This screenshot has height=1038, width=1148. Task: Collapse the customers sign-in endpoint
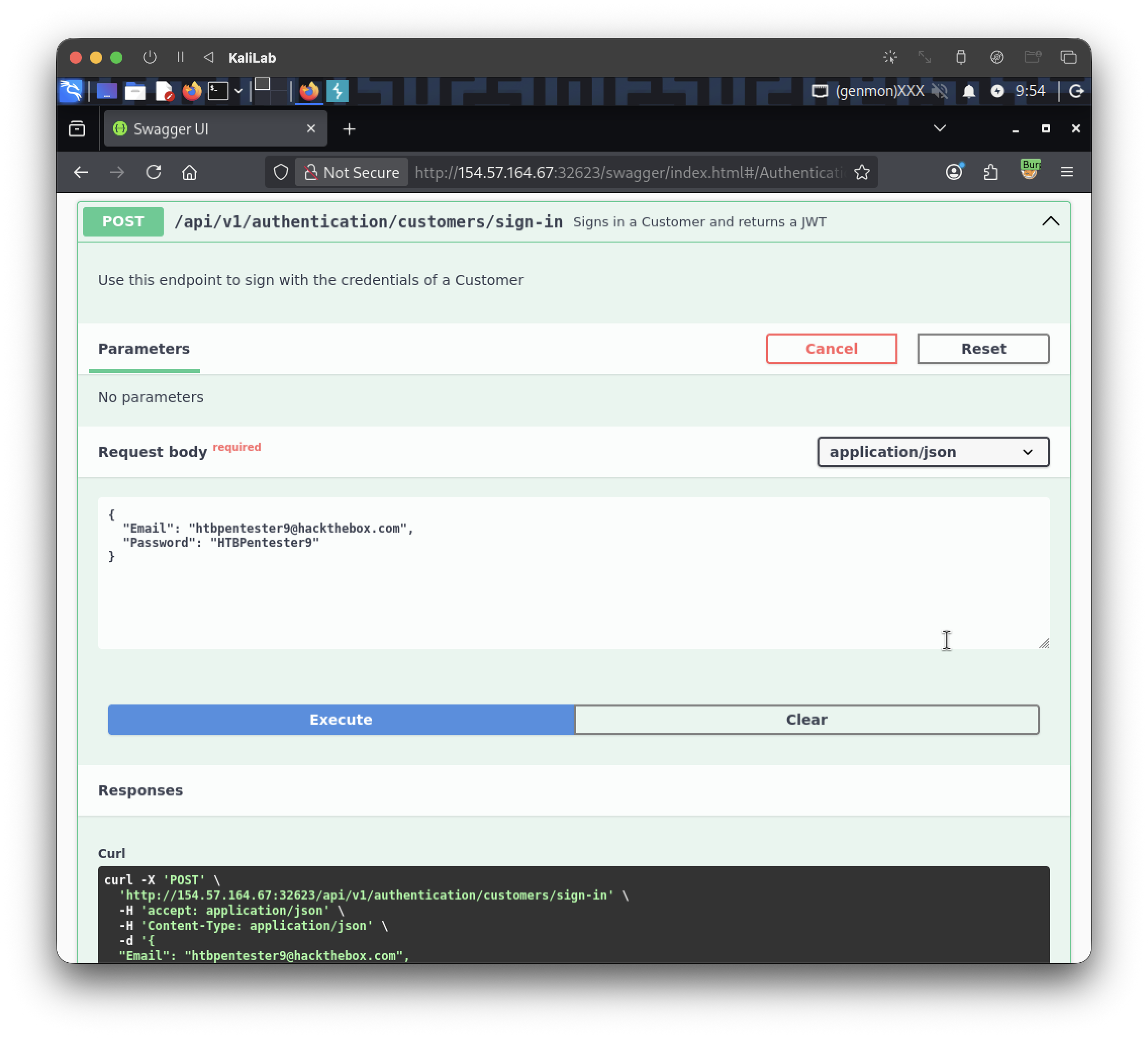[1050, 221]
